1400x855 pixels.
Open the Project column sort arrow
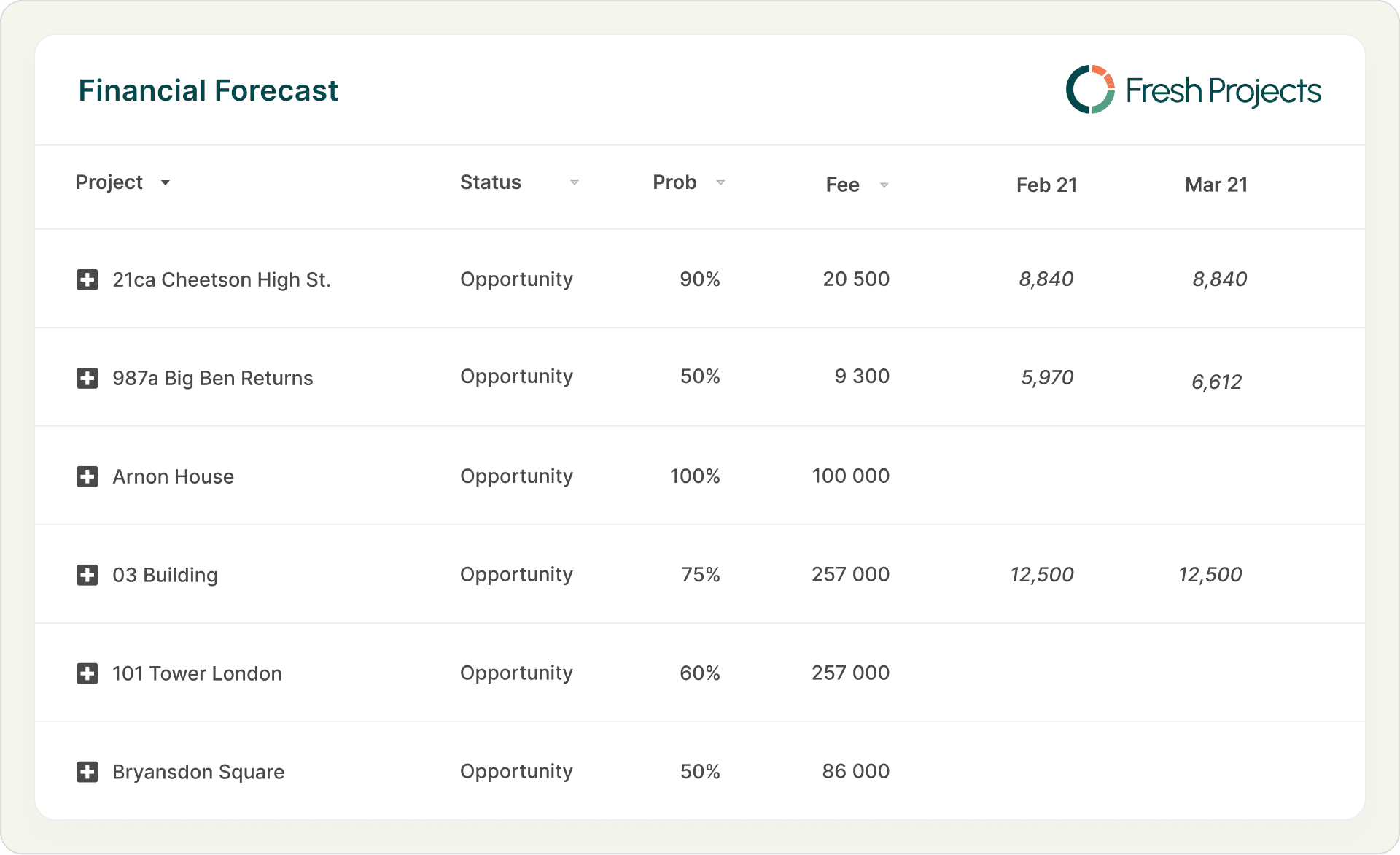point(166,183)
